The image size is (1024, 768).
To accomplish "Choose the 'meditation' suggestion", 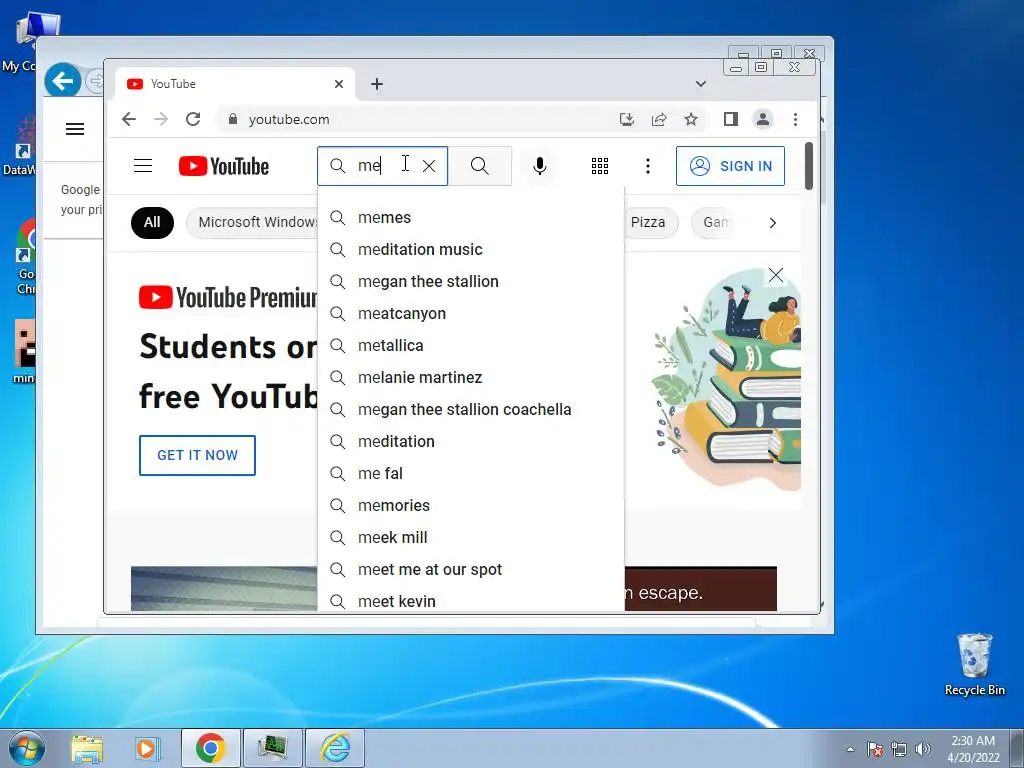I will coord(471,441).
